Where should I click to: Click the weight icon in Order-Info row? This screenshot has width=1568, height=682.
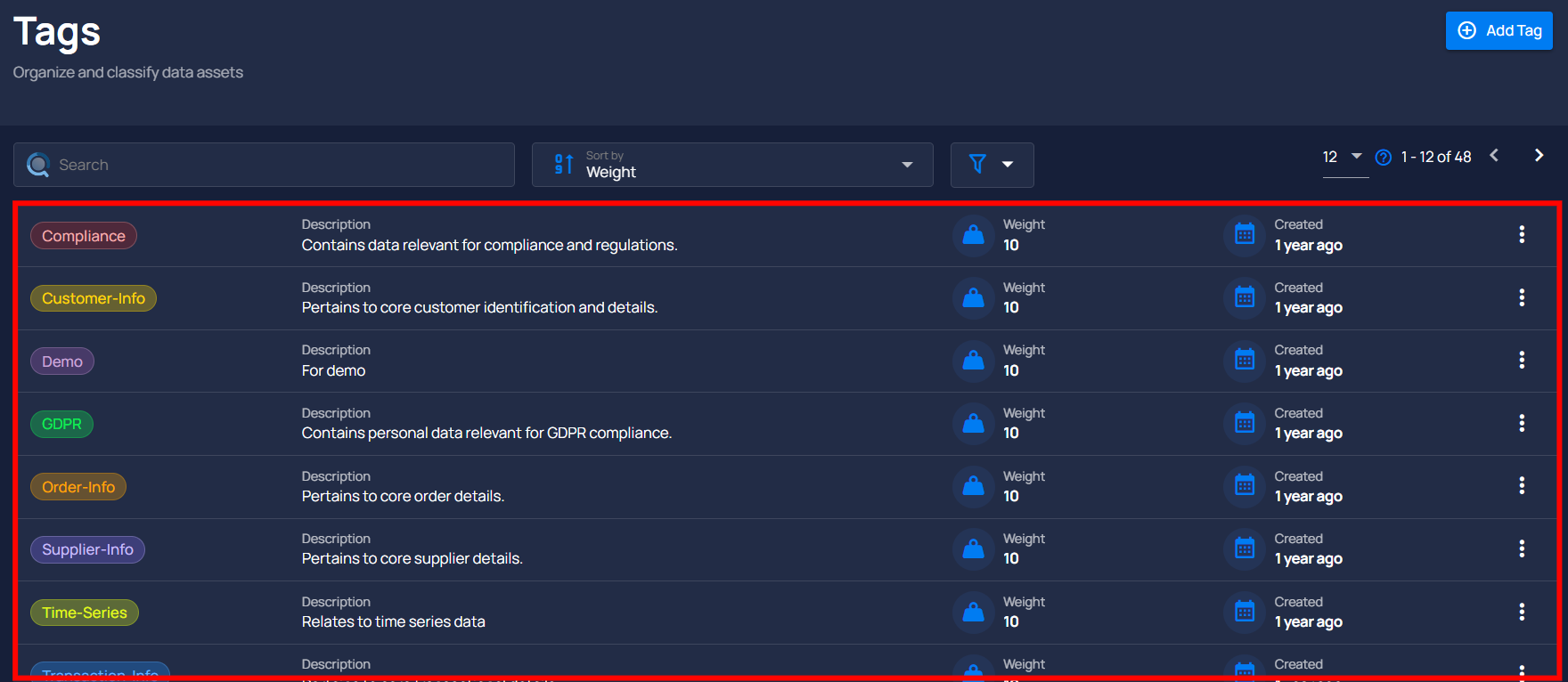974,486
